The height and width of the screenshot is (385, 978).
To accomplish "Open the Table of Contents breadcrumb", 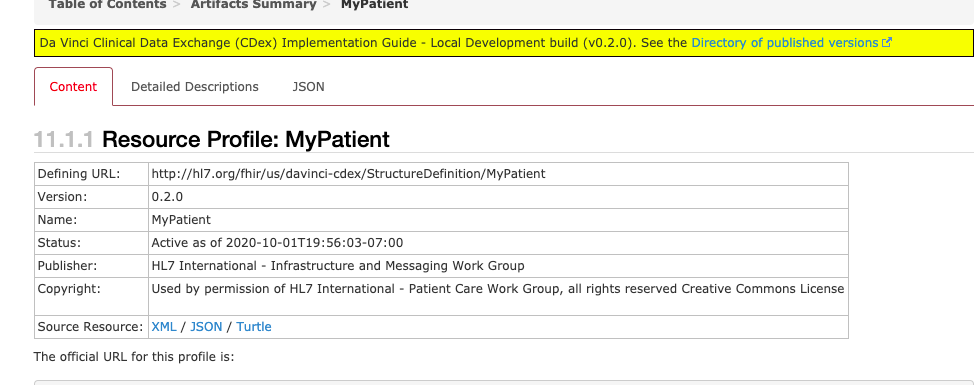I will click(107, 5).
